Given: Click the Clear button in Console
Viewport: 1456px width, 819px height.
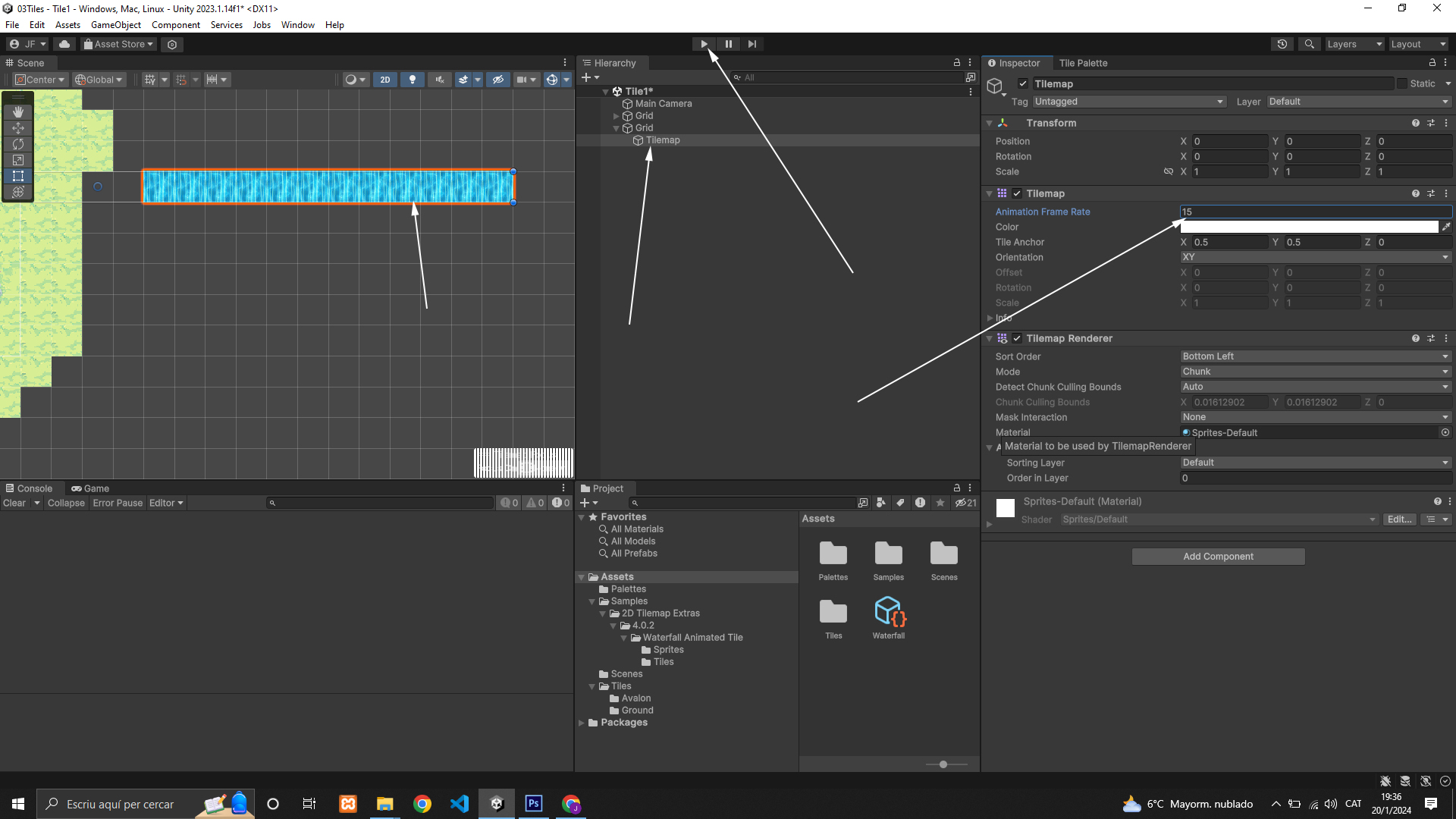Looking at the screenshot, I should 14,504.
